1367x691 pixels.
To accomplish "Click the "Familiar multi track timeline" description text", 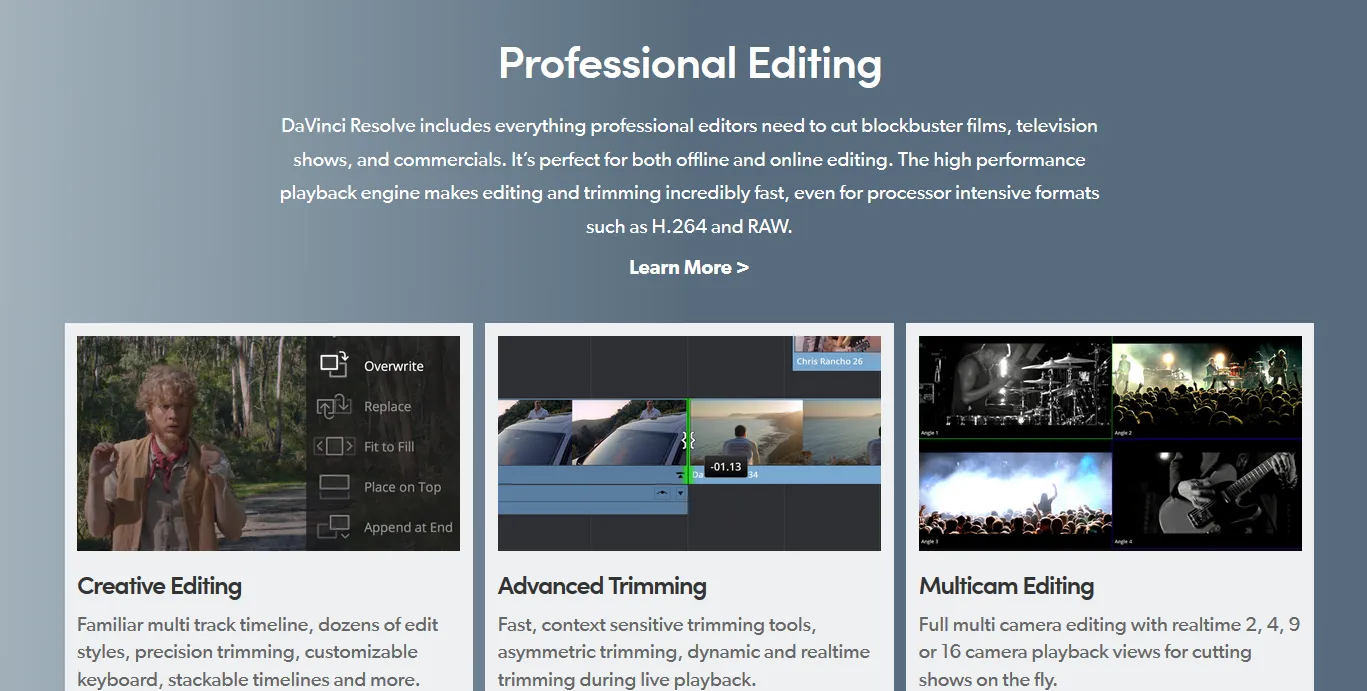I will coord(258,652).
